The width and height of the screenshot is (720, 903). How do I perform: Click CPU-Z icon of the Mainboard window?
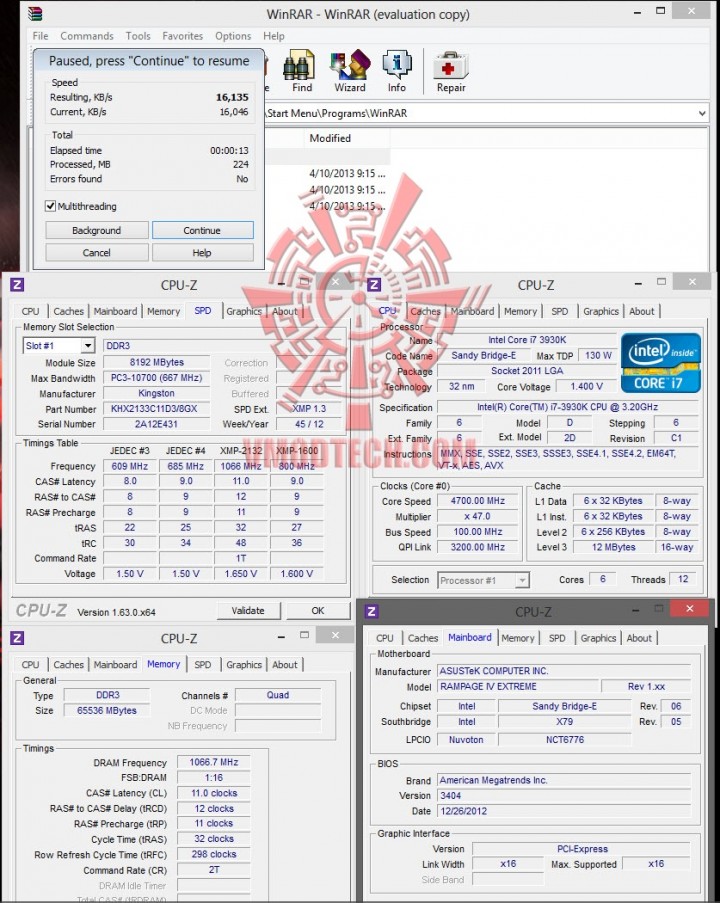point(372,612)
